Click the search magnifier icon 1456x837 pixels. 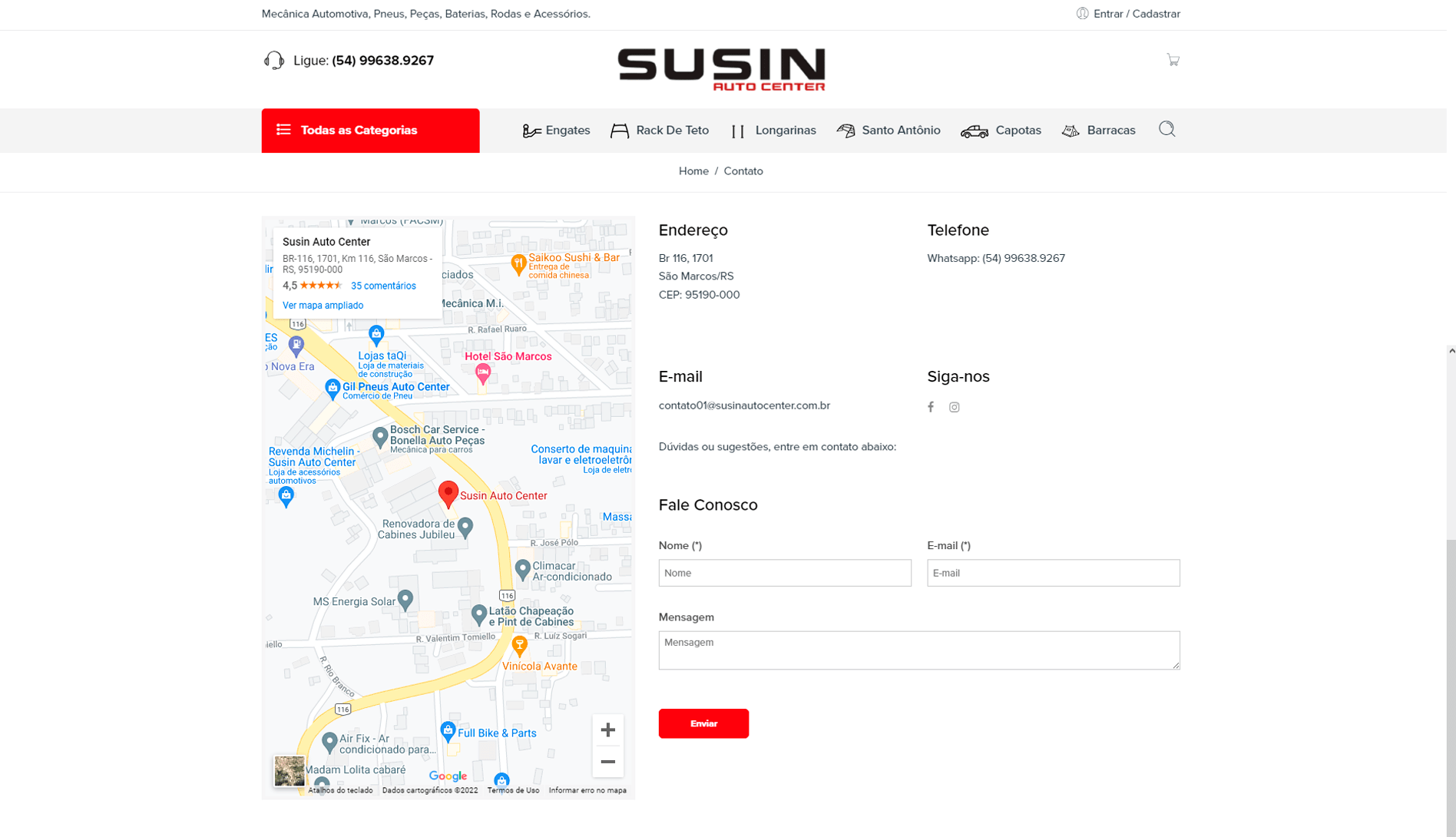1166,129
